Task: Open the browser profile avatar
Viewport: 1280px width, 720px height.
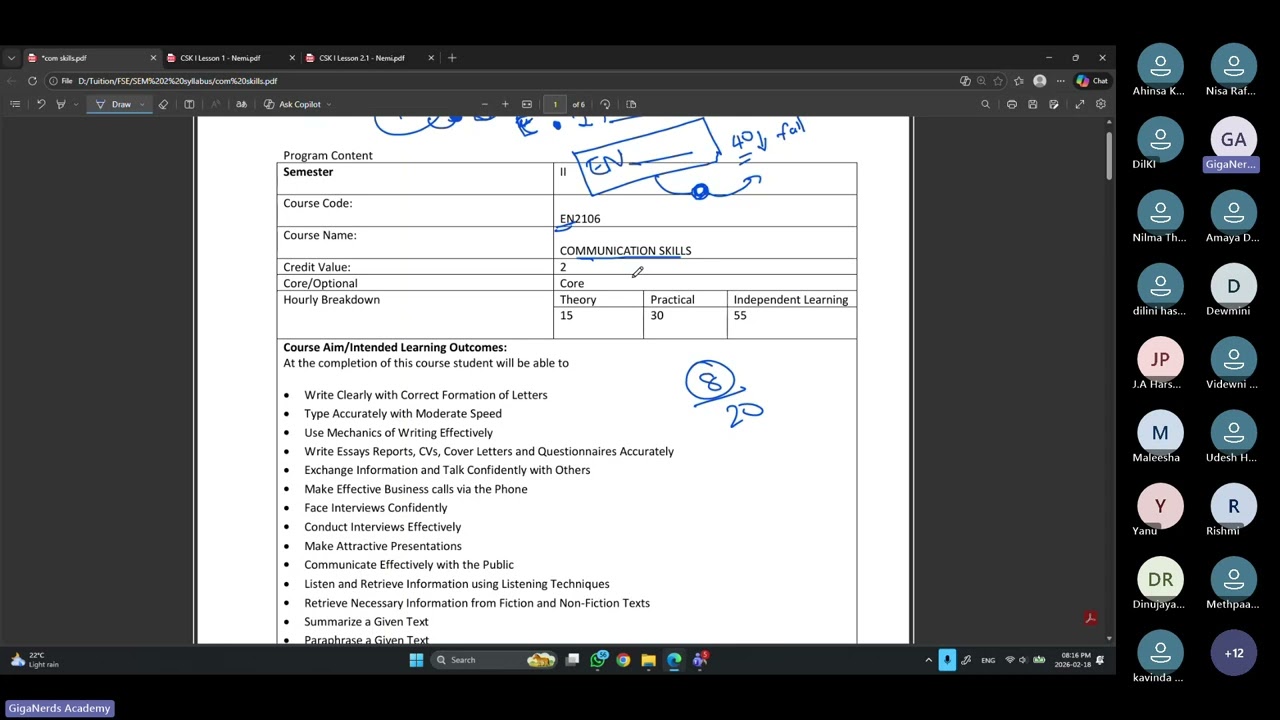Action: tap(1040, 81)
